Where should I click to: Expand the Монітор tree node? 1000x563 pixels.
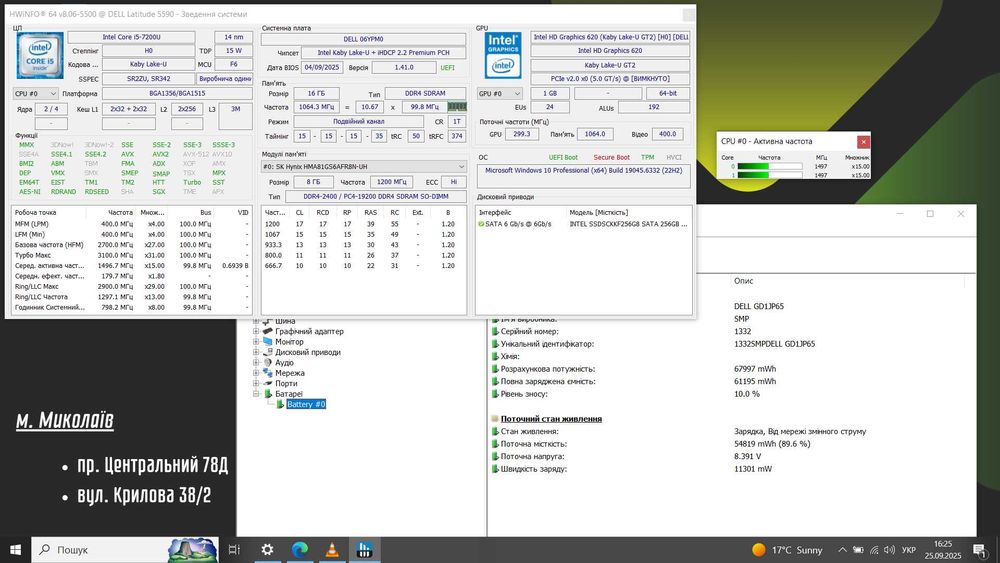pos(256,342)
